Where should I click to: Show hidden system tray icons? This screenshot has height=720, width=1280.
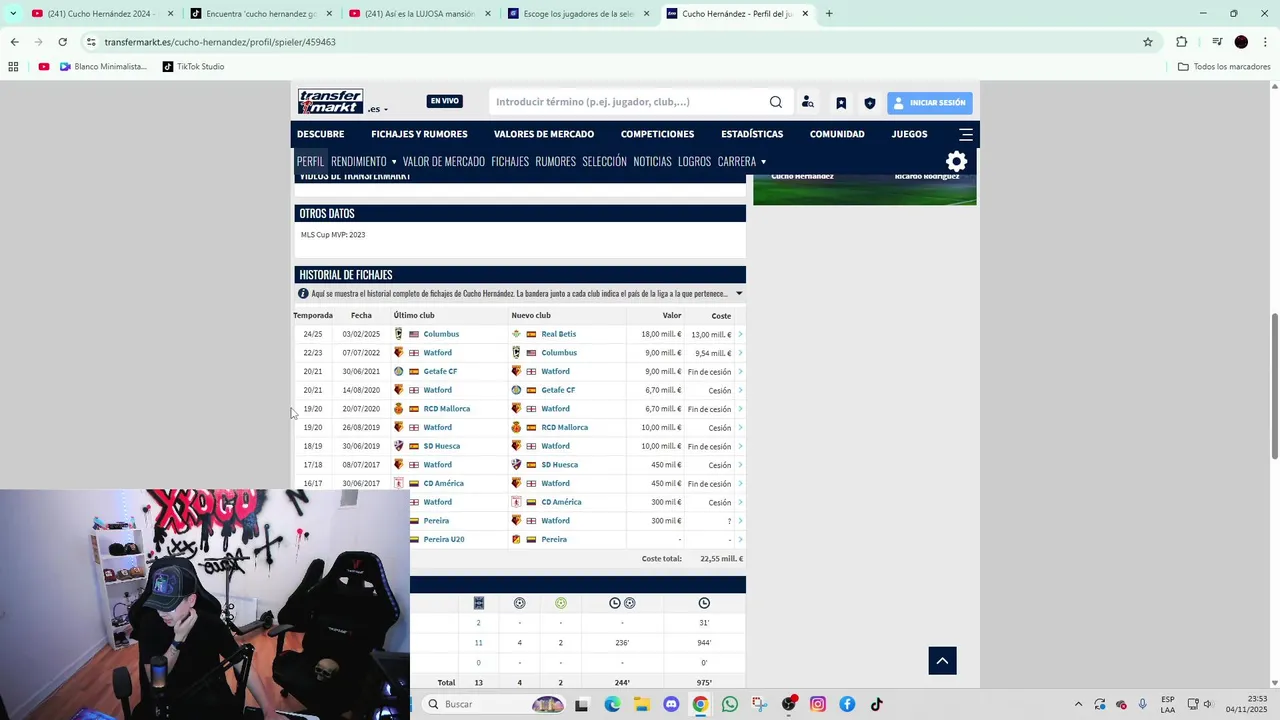pos(1078,704)
